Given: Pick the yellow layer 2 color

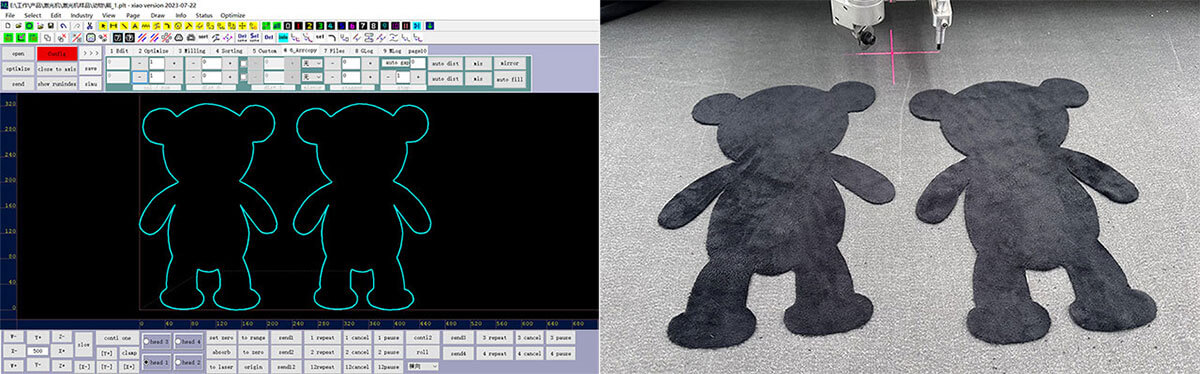Looking at the screenshot, I should (309, 25).
